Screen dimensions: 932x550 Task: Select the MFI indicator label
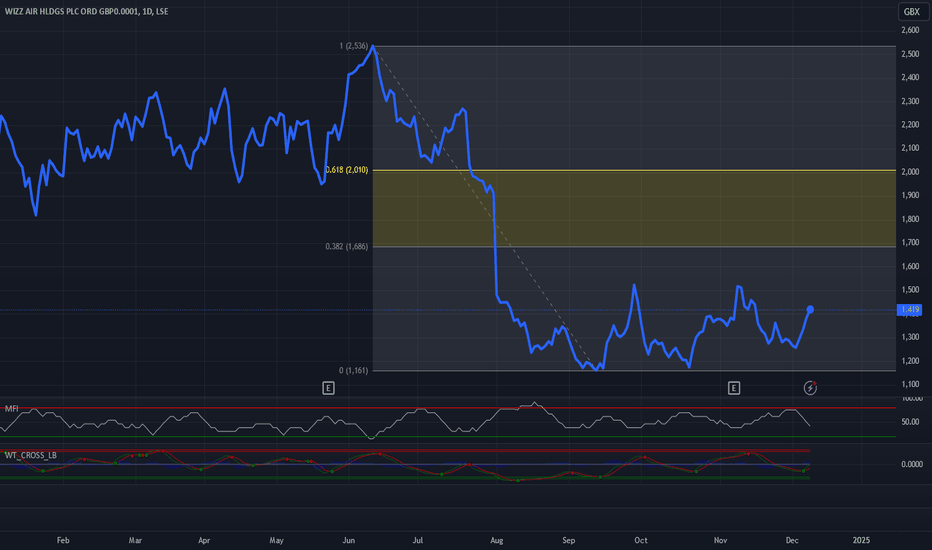tap(11, 408)
